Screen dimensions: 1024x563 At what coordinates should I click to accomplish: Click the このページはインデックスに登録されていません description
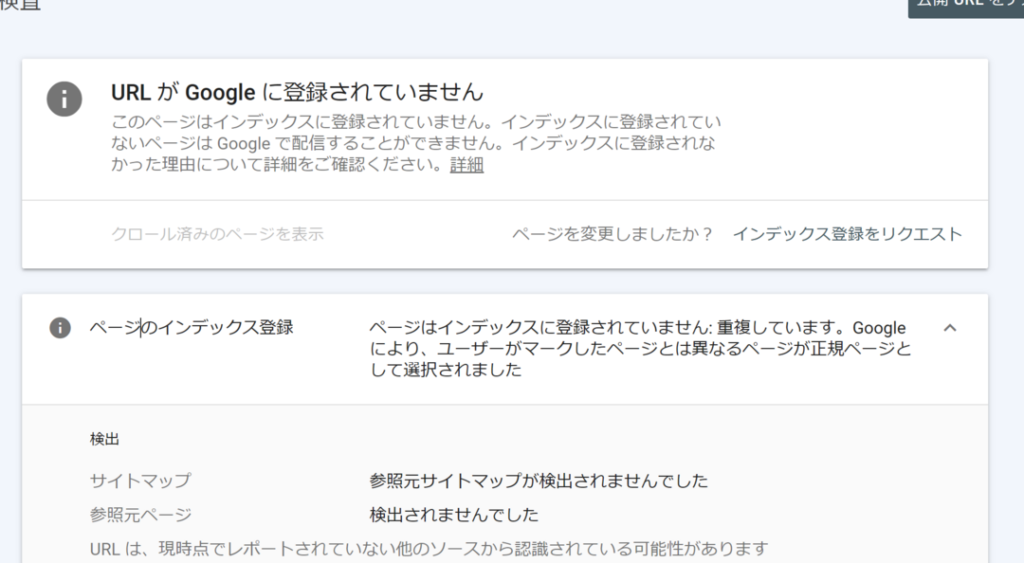pos(416,143)
